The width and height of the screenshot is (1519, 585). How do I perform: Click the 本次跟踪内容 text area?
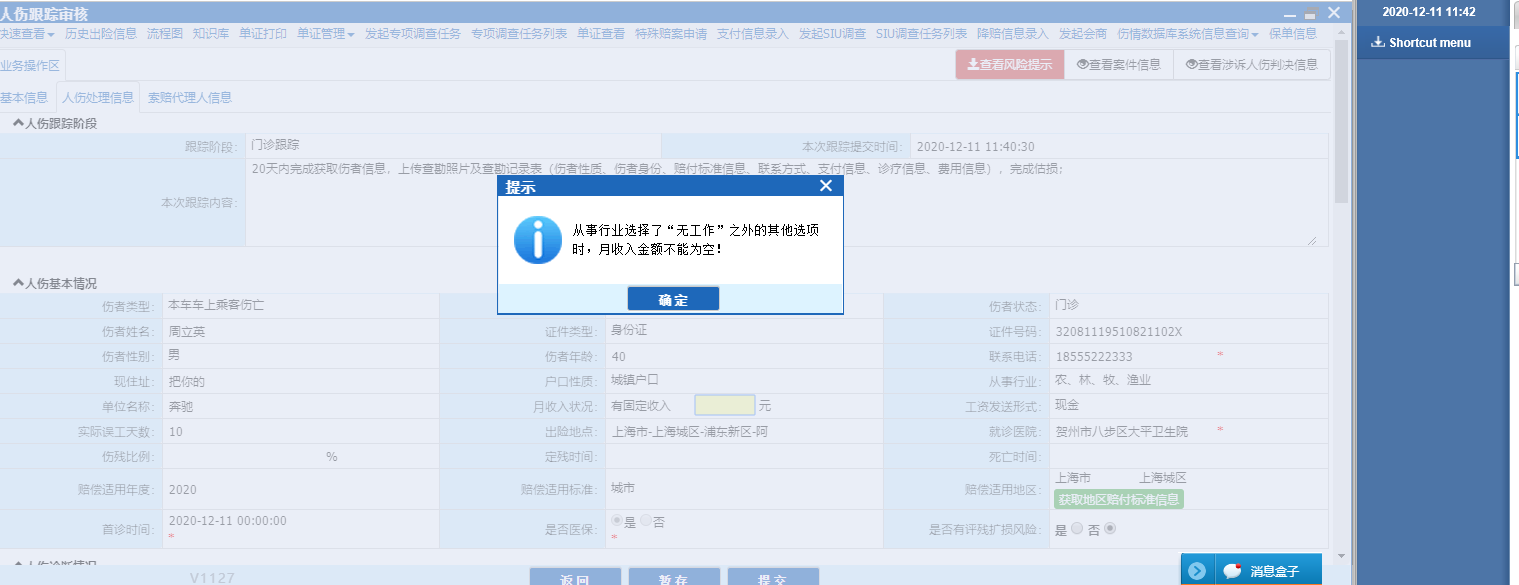click(782, 202)
